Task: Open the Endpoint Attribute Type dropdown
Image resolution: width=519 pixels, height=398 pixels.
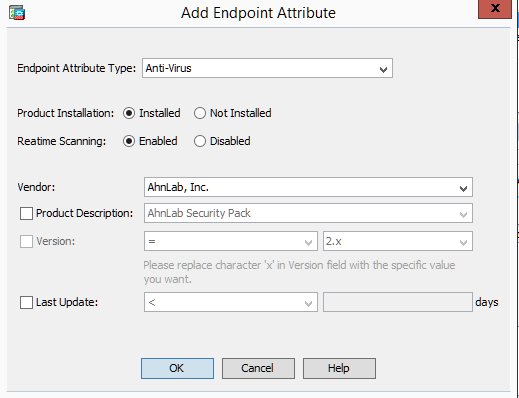Action: click(267, 68)
